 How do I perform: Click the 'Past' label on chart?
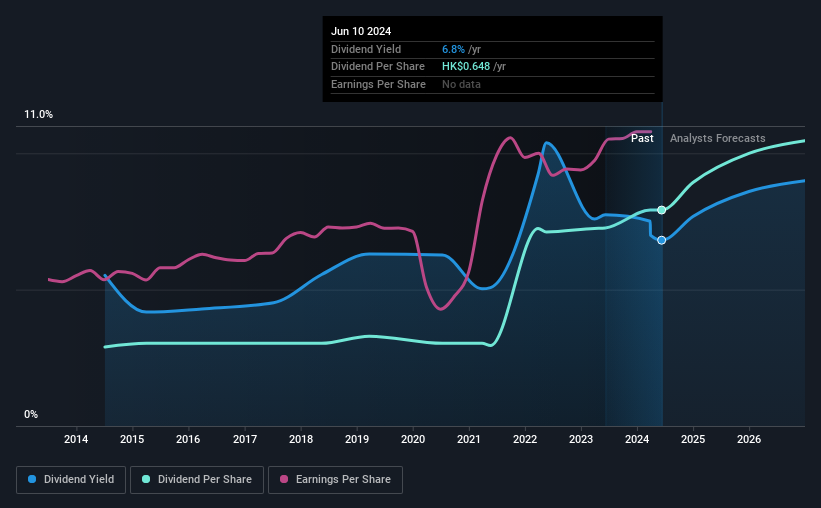point(642,138)
